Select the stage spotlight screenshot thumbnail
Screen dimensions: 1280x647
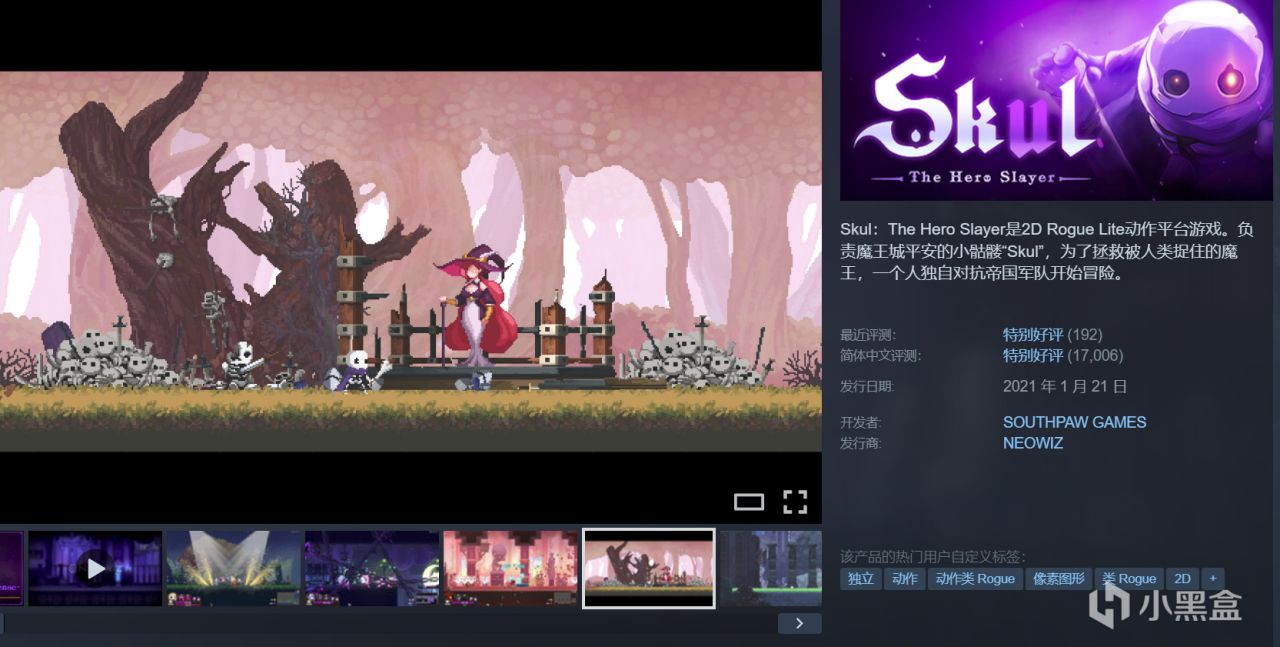(x=233, y=568)
